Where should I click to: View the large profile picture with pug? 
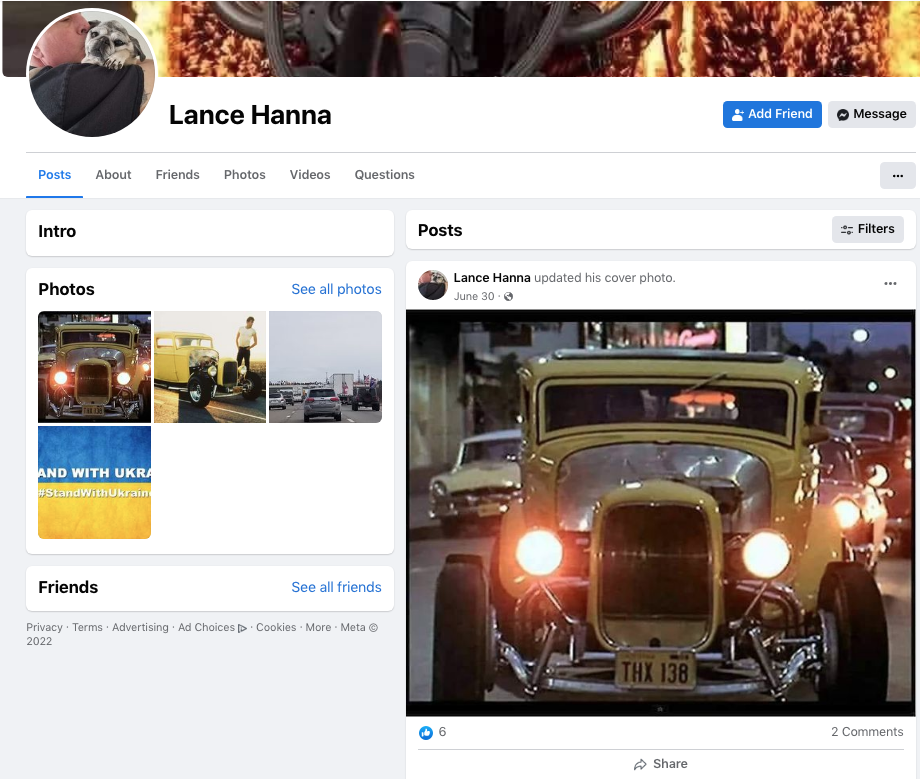[x=92, y=73]
